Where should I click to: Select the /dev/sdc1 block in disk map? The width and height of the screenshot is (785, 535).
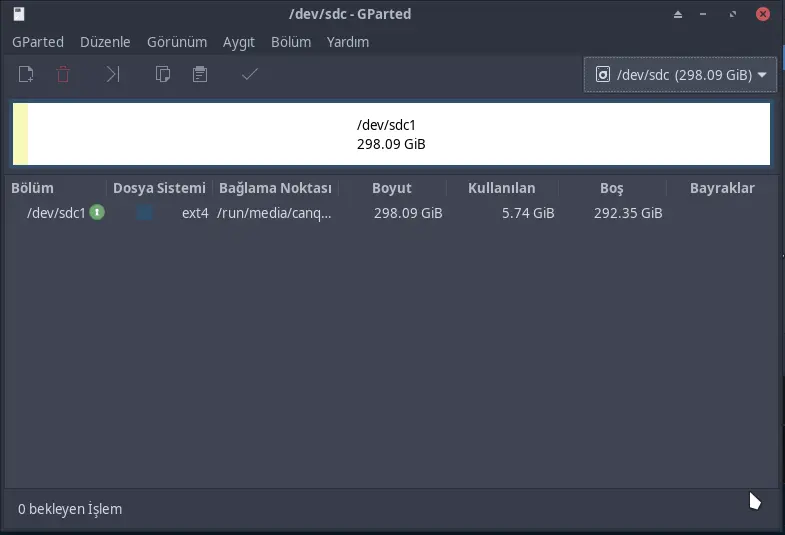[391, 134]
